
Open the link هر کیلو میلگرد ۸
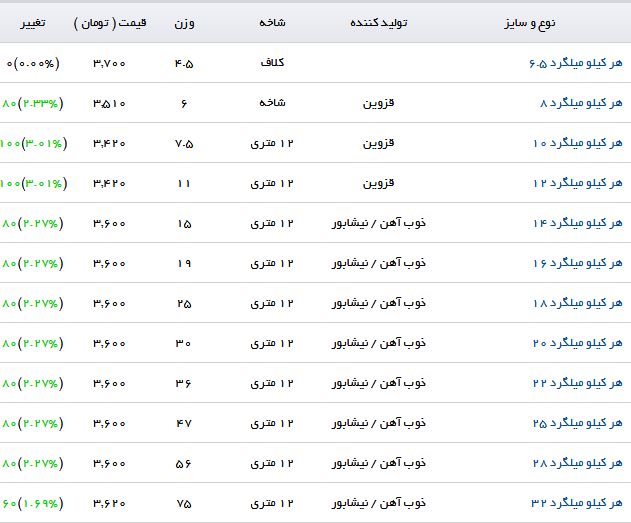click(581, 103)
